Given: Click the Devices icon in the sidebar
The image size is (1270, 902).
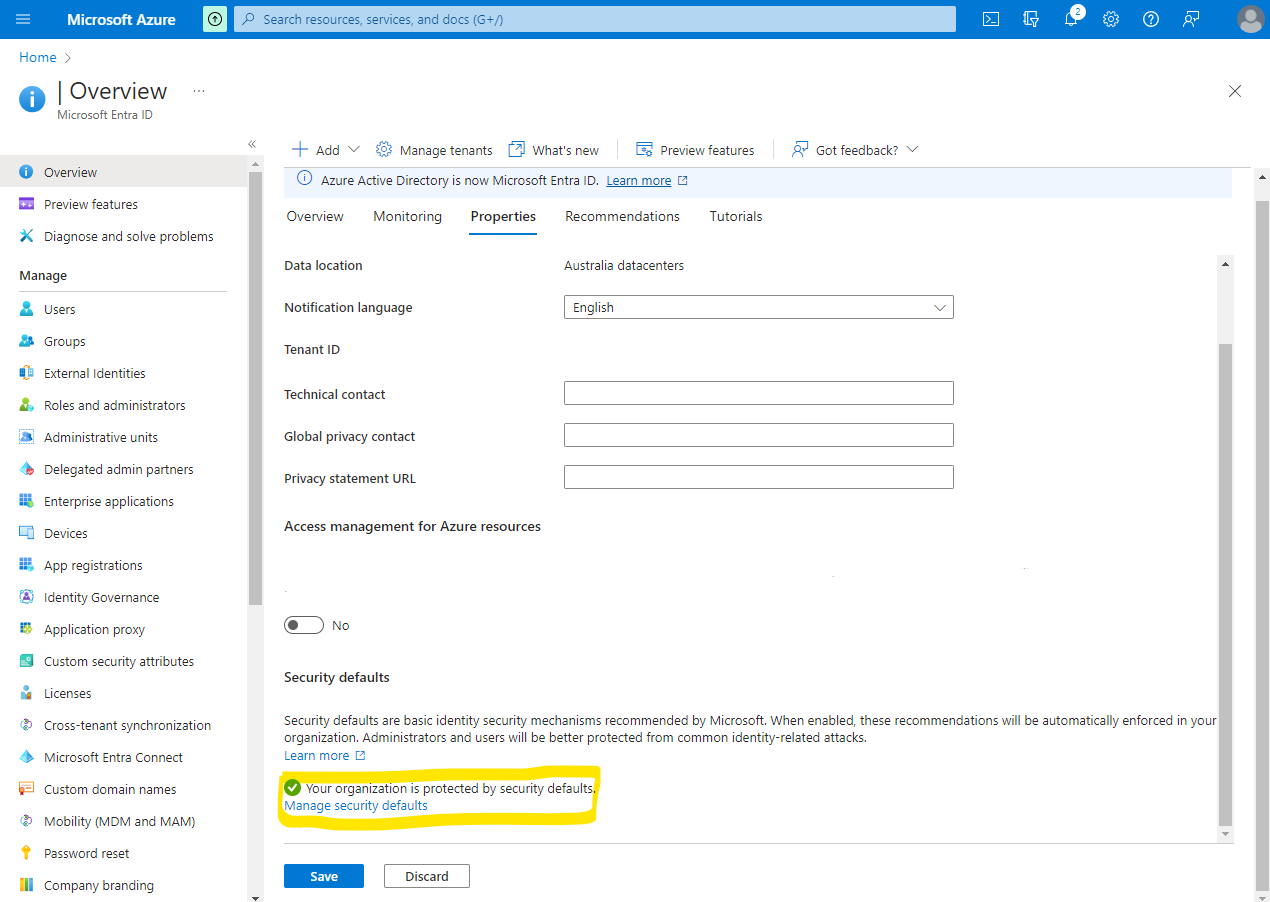Looking at the screenshot, I should point(27,533).
